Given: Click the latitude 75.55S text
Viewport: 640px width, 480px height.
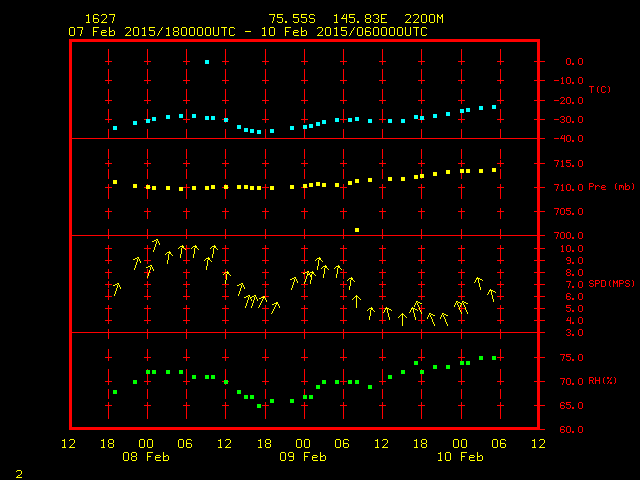Looking at the screenshot, I should coord(289,19).
